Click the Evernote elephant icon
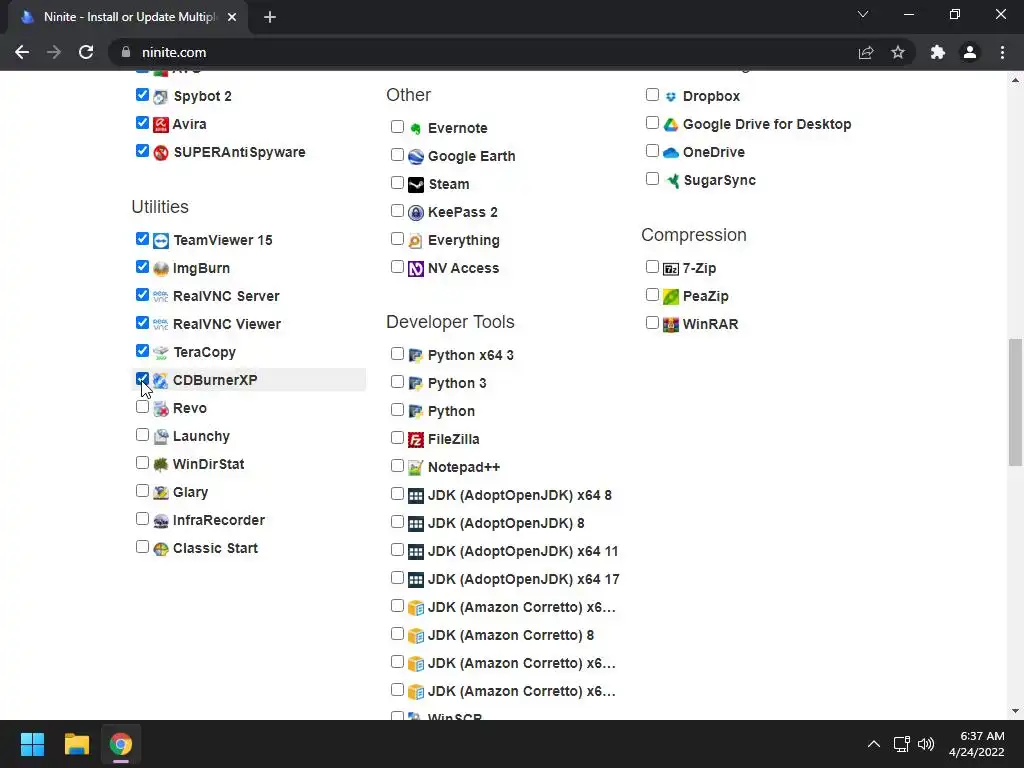 point(416,129)
